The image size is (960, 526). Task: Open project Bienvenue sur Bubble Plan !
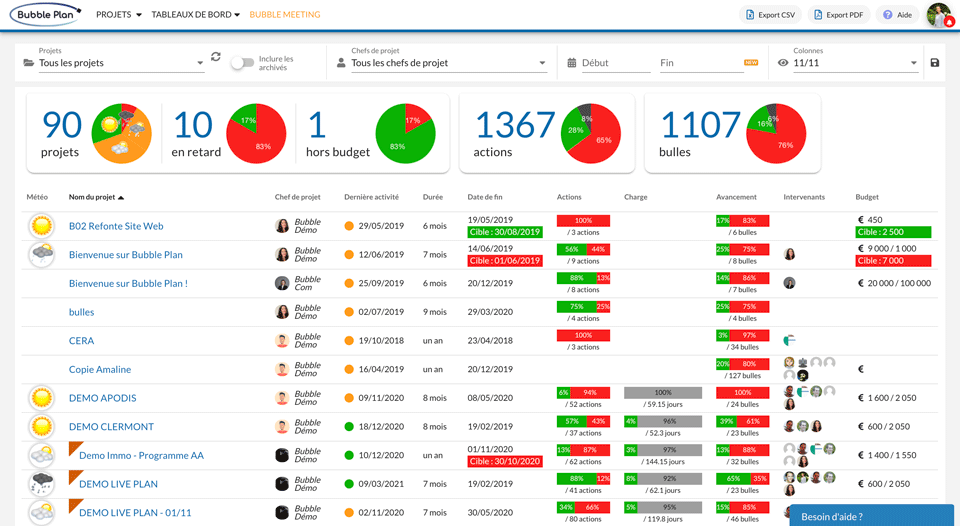[x=128, y=284]
